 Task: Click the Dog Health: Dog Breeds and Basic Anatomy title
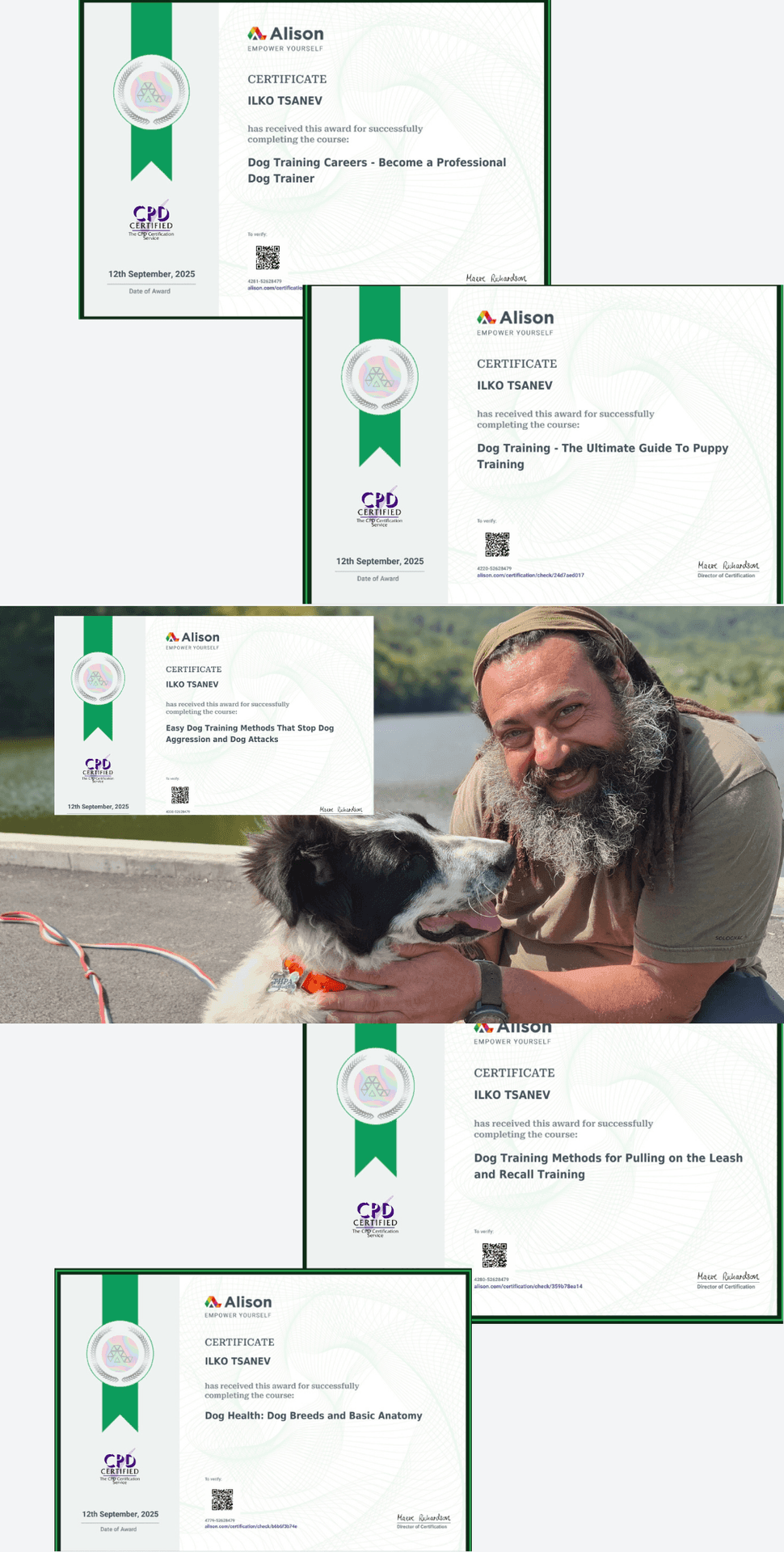click(x=314, y=1415)
